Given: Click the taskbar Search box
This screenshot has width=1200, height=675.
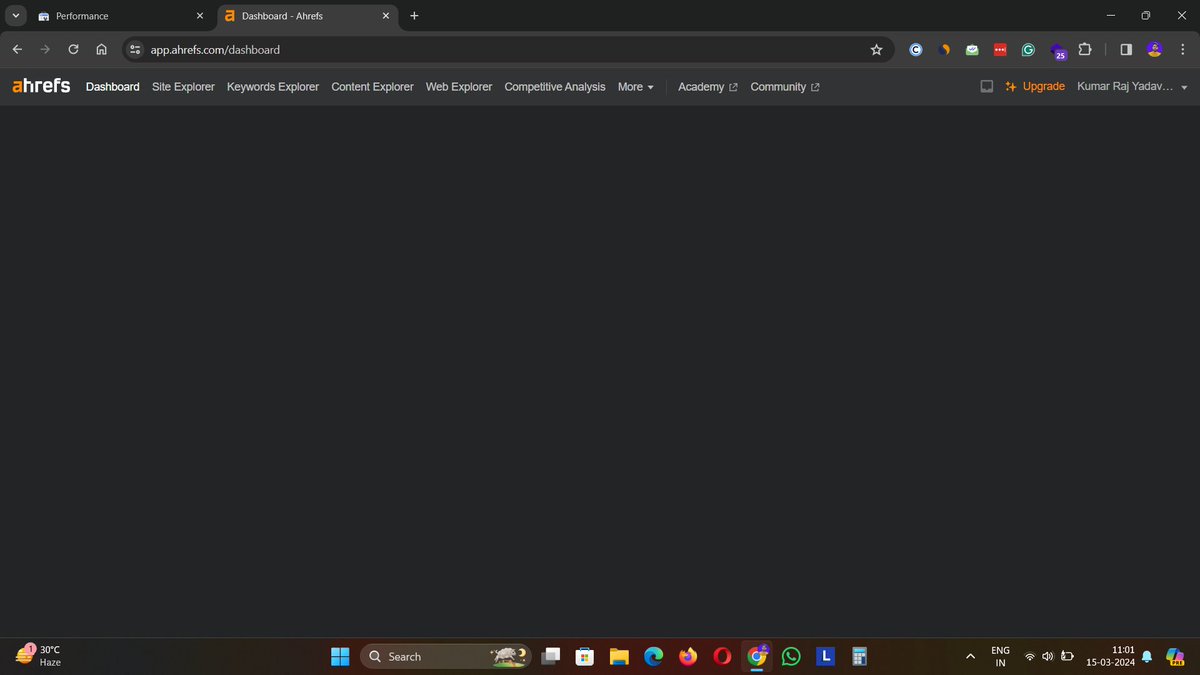Looking at the screenshot, I should click(445, 656).
